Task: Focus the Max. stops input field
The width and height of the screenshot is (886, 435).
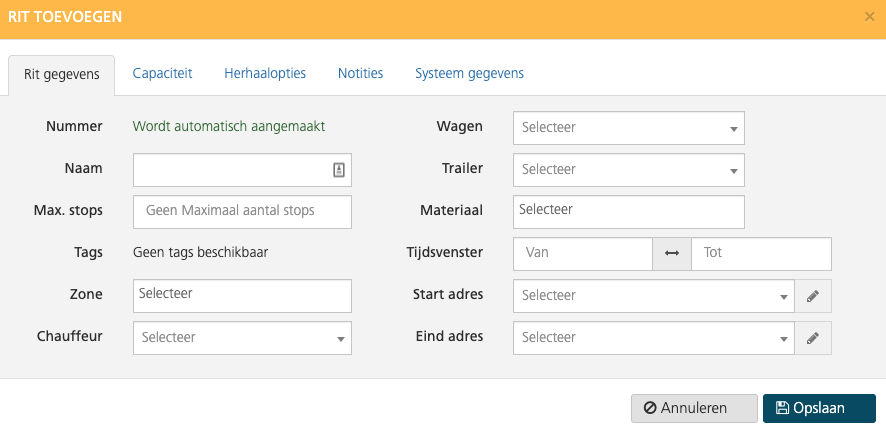Action: click(x=242, y=212)
